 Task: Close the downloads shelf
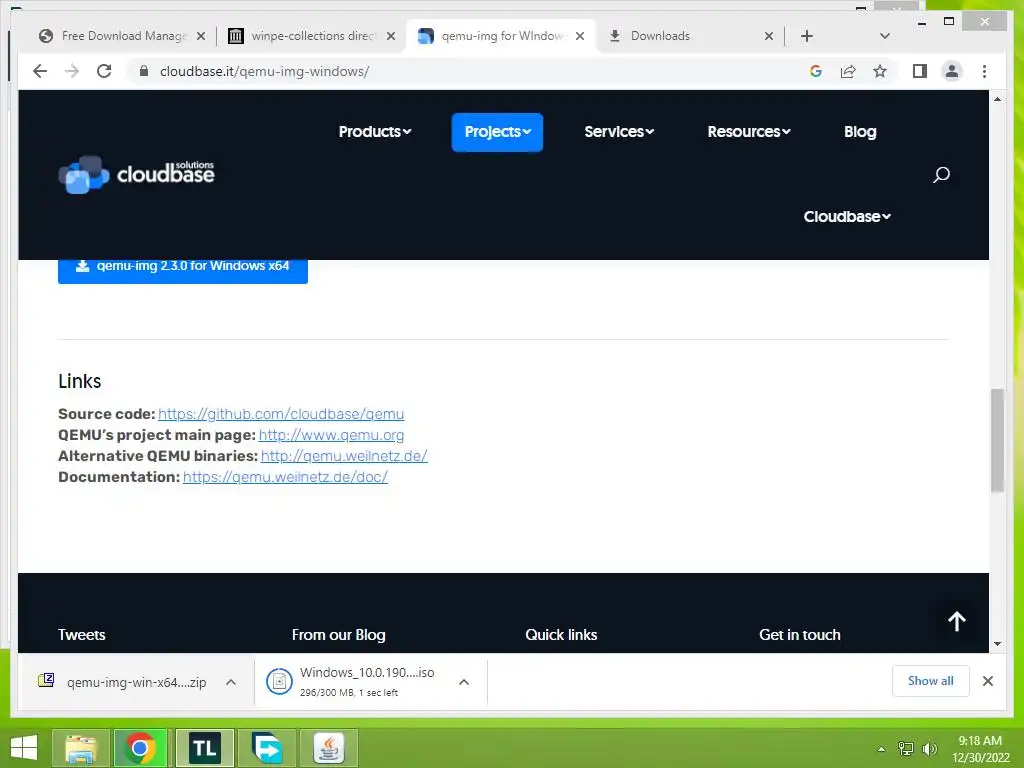click(987, 681)
